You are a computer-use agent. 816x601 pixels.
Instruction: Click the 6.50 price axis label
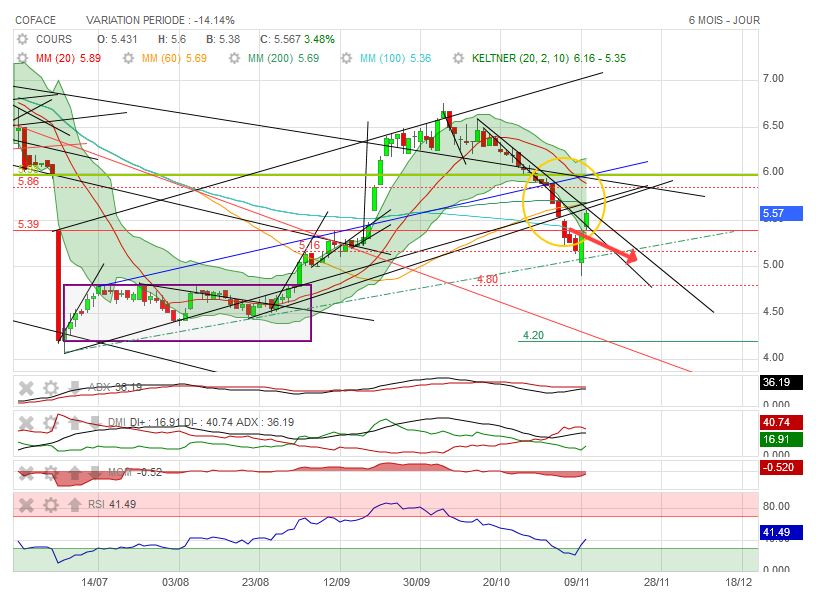(773, 125)
